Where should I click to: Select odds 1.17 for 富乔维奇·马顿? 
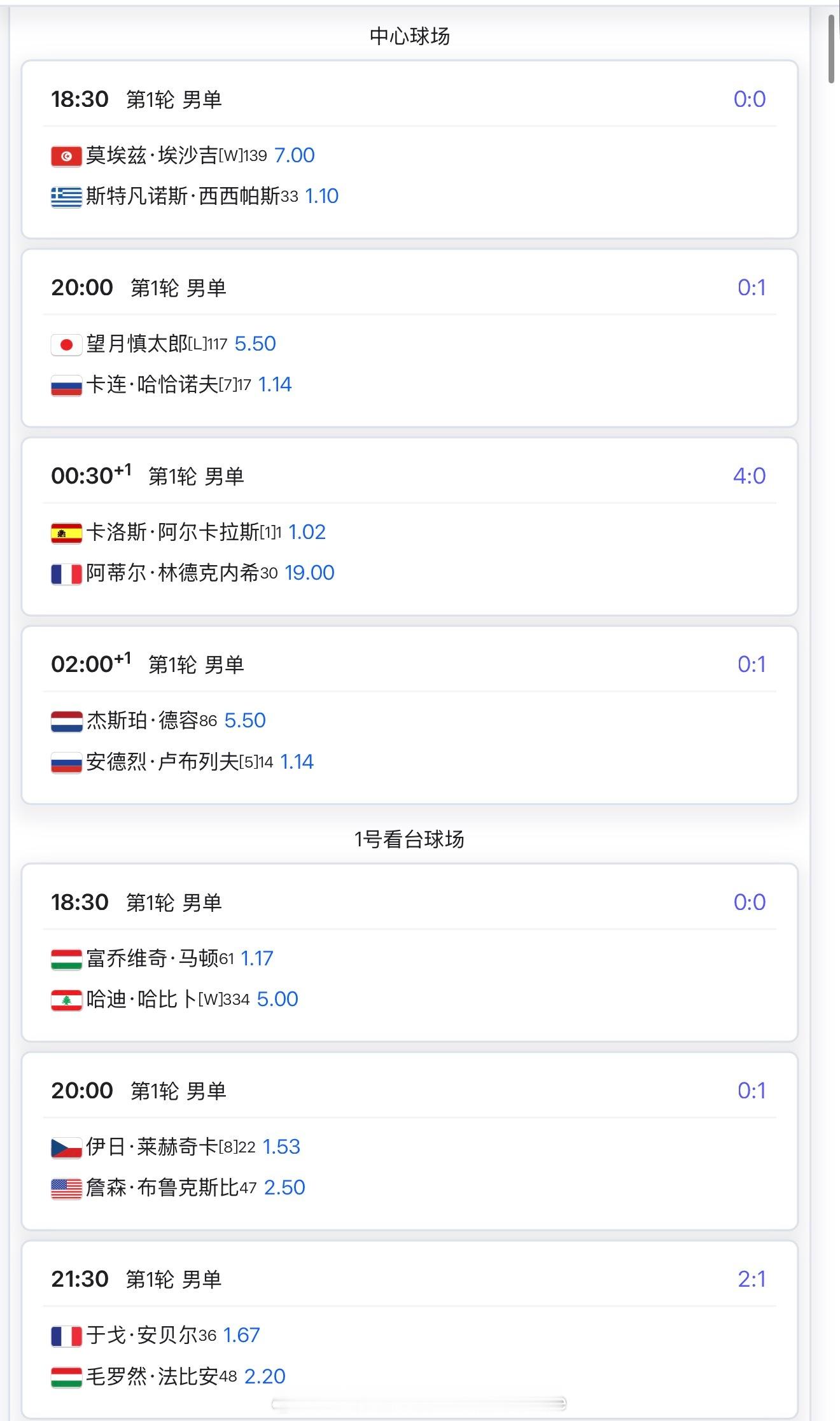point(256,958)
